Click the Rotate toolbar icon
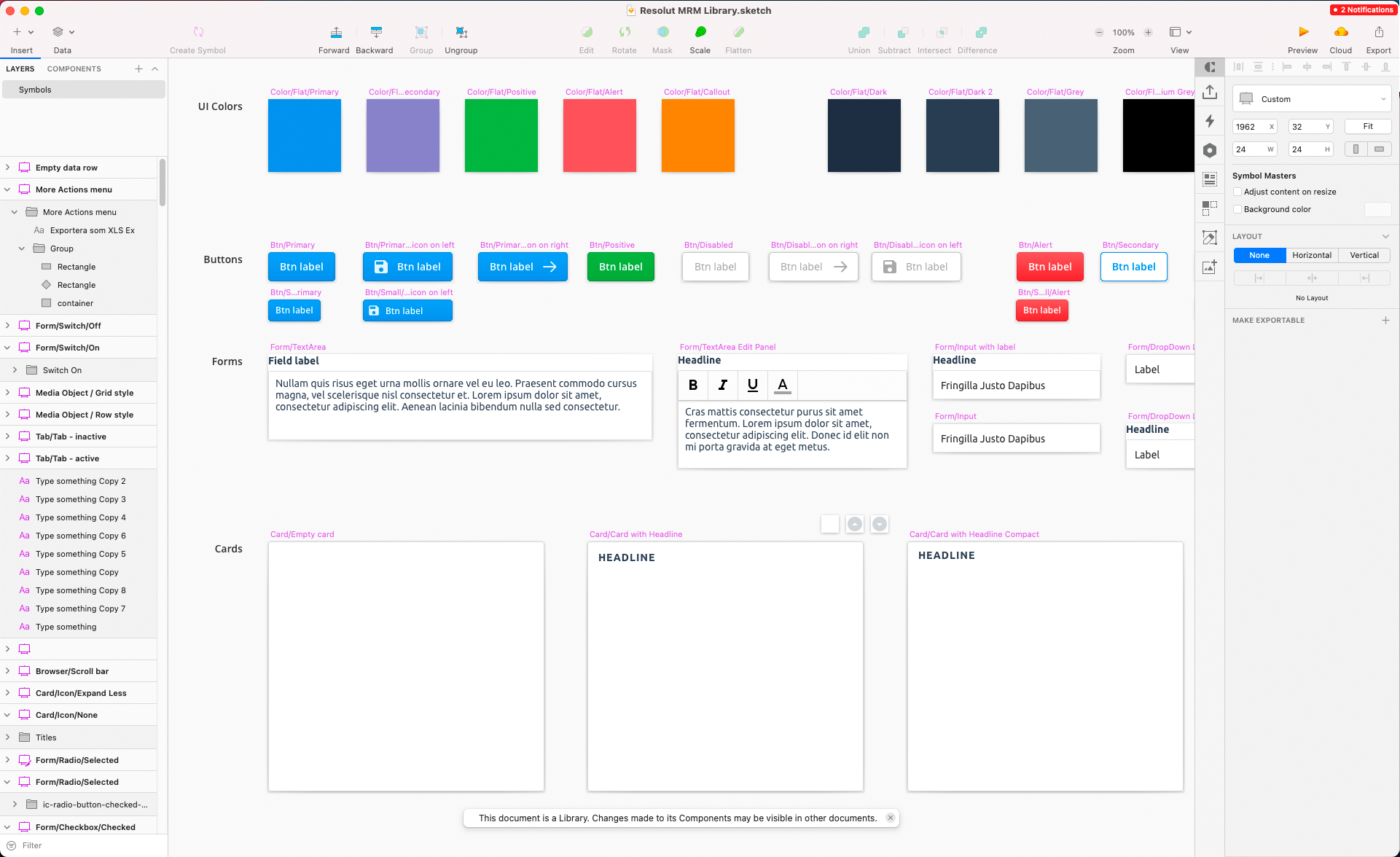 [625, 32]
